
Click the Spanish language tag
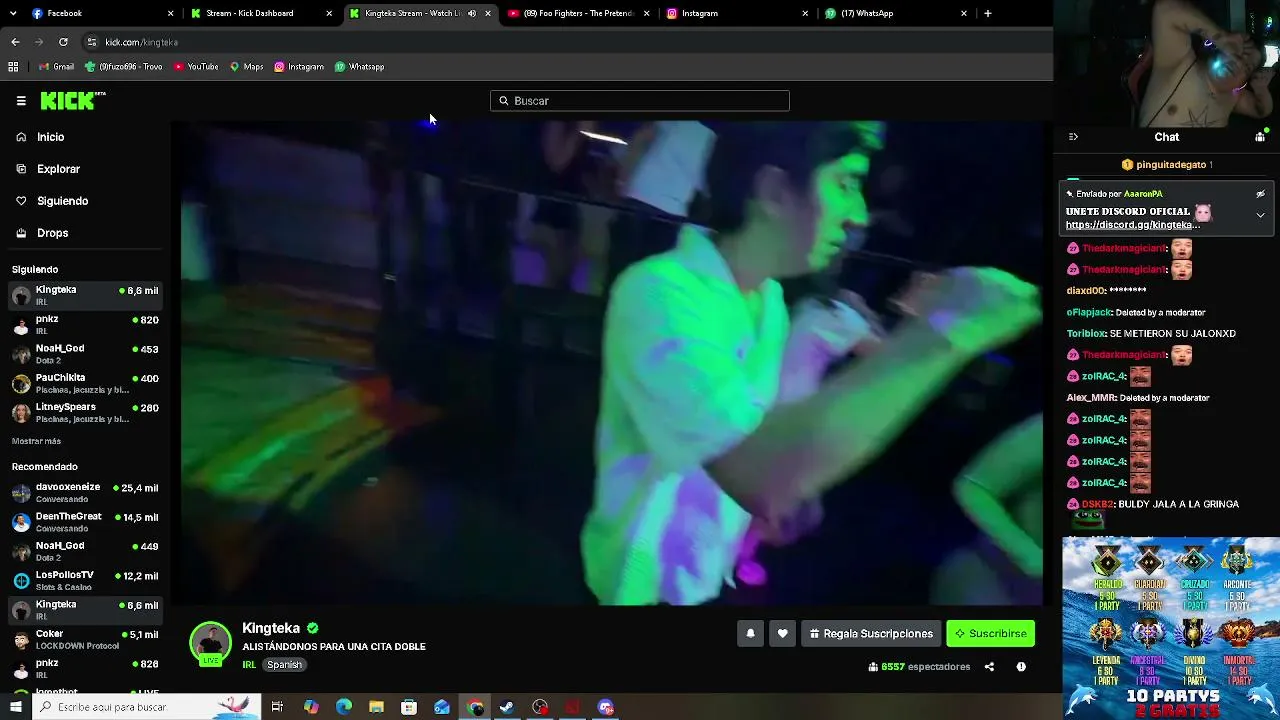click(284, 665)
